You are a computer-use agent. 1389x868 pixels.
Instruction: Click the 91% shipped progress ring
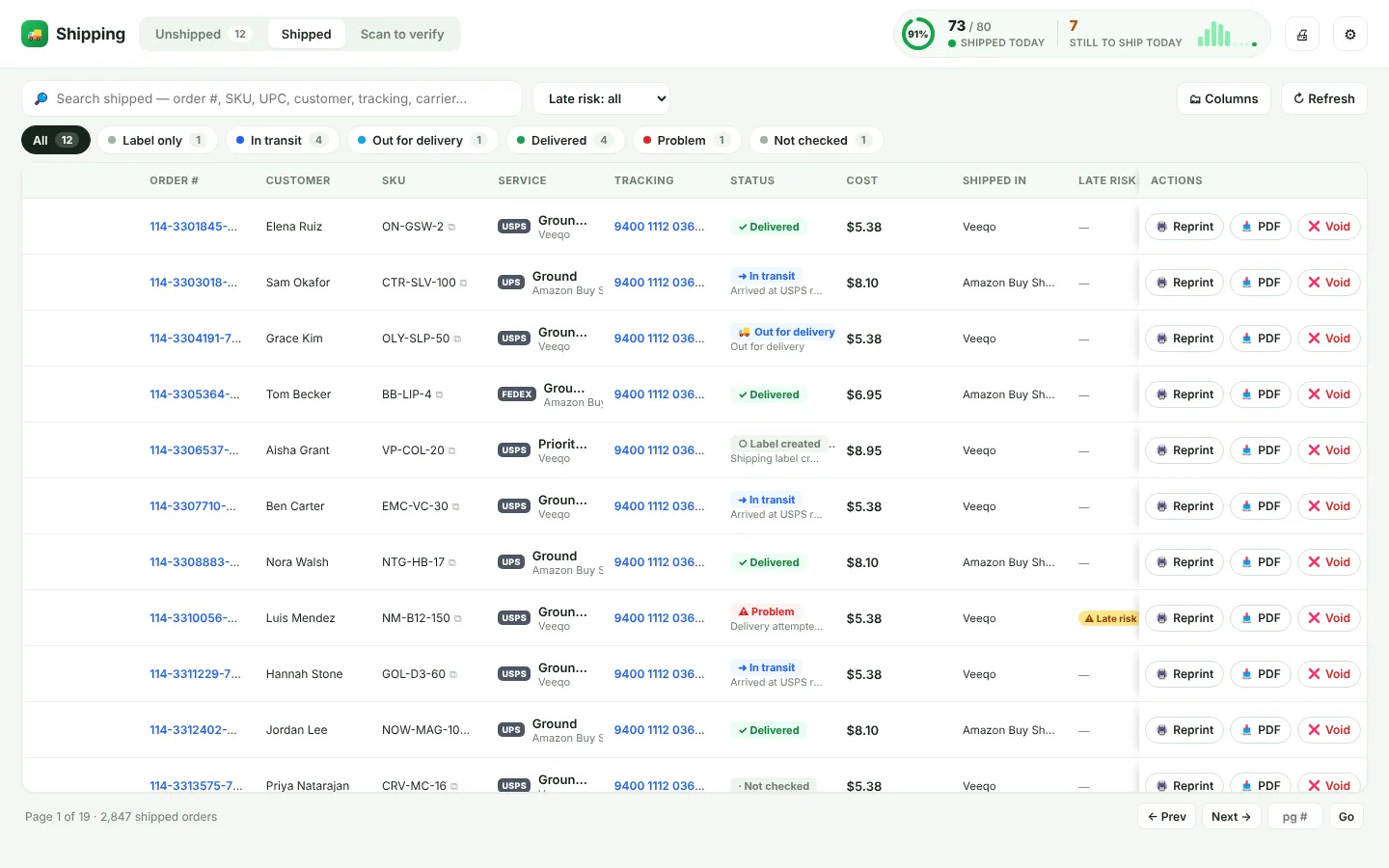click(x=918, y=35)
